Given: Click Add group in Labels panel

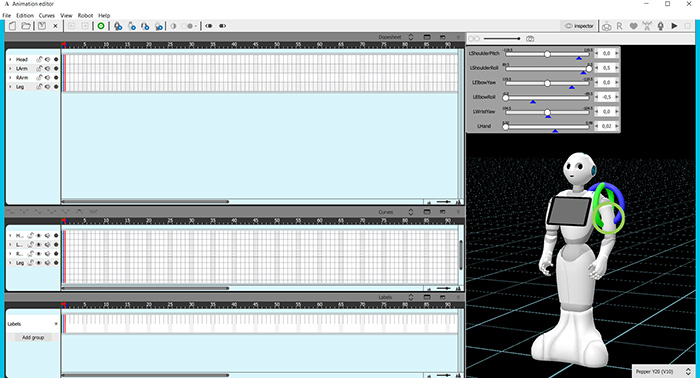Looking at the screenshot, I should [x=33, y=338].
